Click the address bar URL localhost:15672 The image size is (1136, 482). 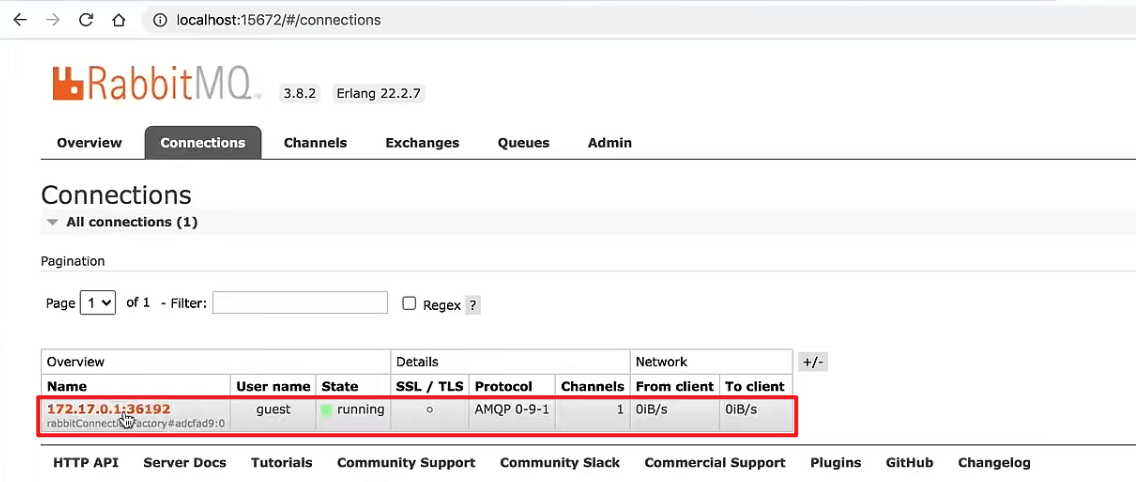coord(278,20)
